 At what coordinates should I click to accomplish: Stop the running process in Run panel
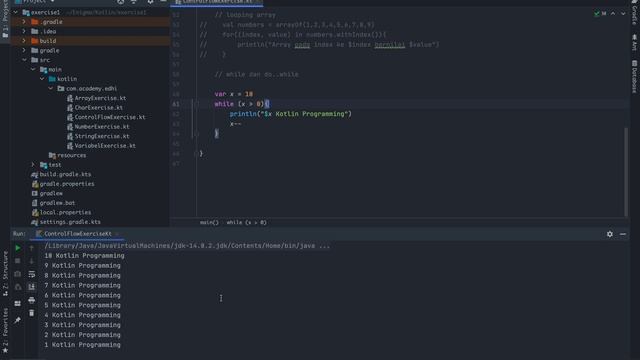click(18, 260)
